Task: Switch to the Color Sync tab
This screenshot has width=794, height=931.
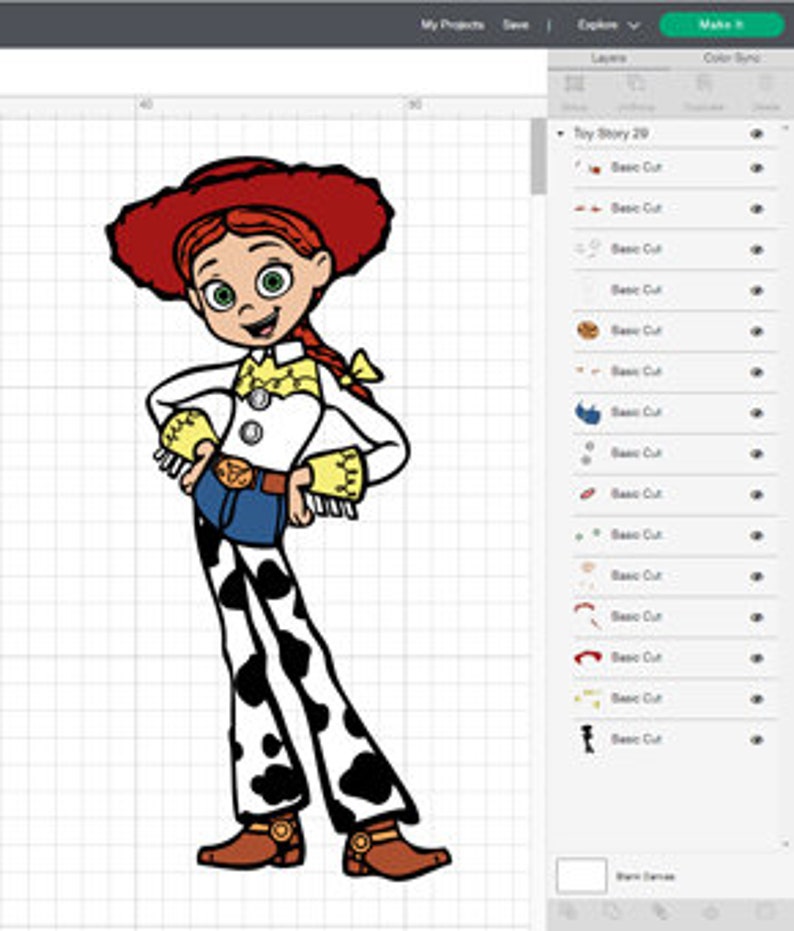Action: click(732, 58)
